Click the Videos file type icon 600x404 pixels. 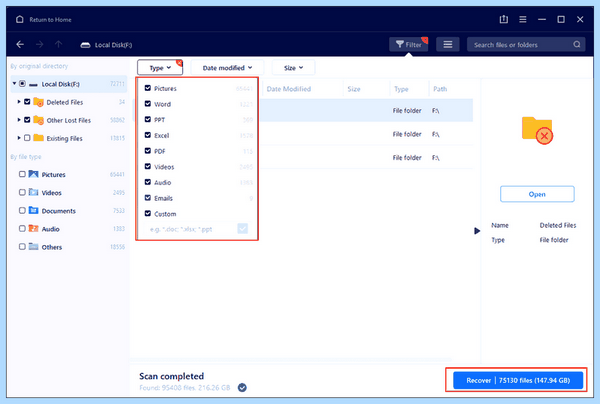click(x=34, y=192)
